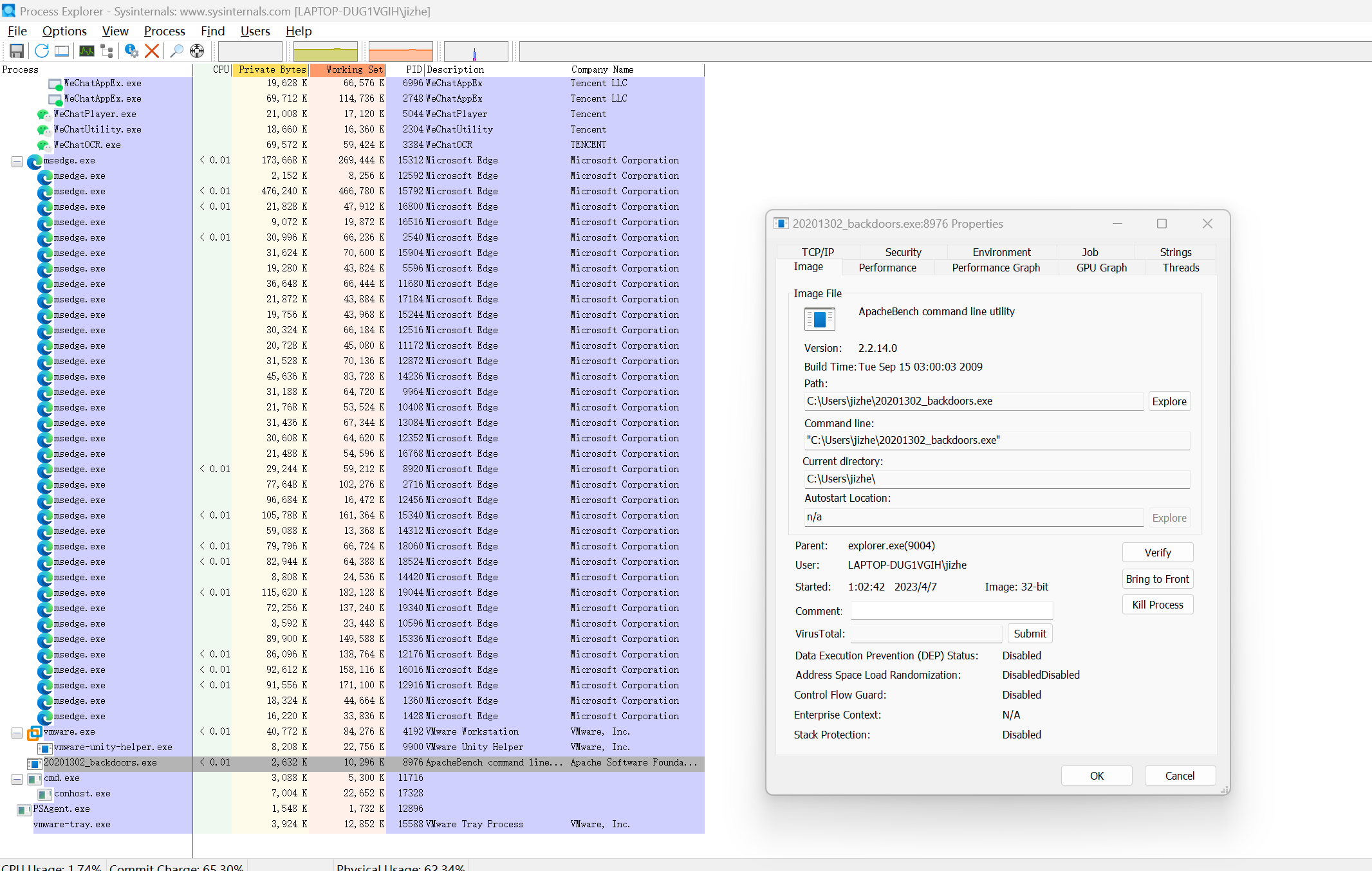The width and height of the screenshot is (1372, 871).
Task: Click the cmd.exe process icon
Action: tap(35, 778)
